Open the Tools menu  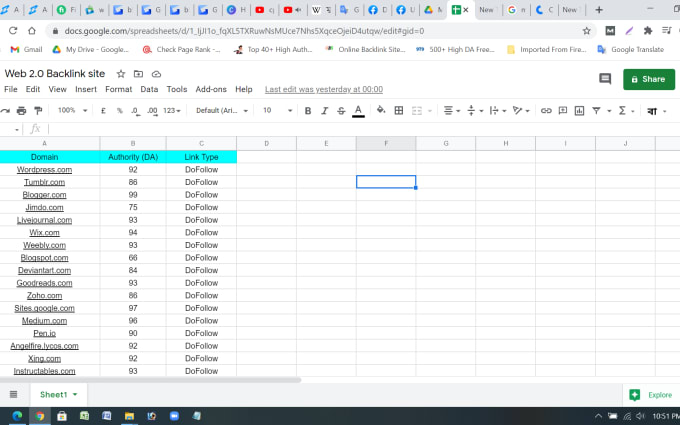point(177,89)
